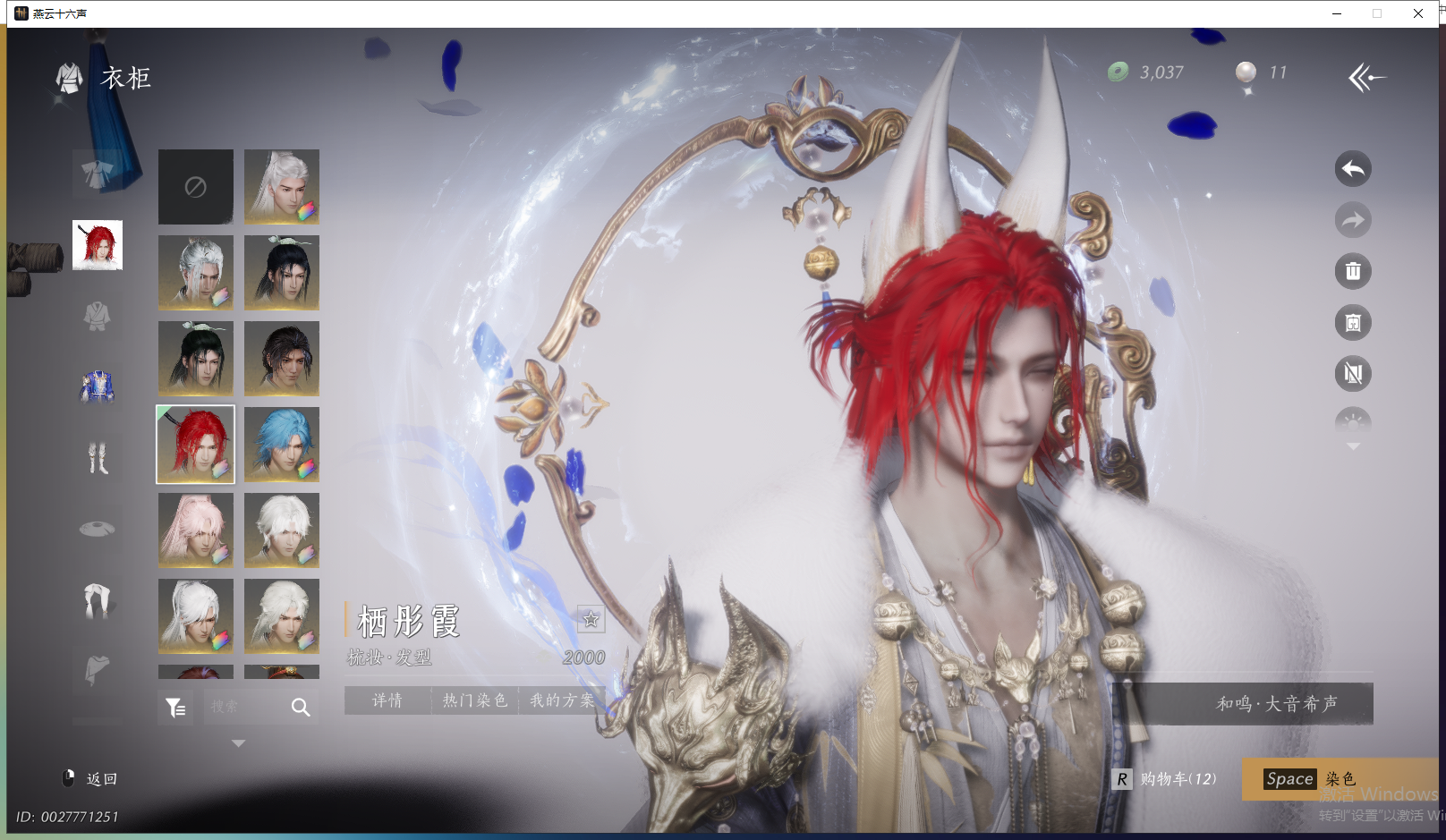Toggle the crossed-out wardrobe hide icon

tap(1353, 374)
